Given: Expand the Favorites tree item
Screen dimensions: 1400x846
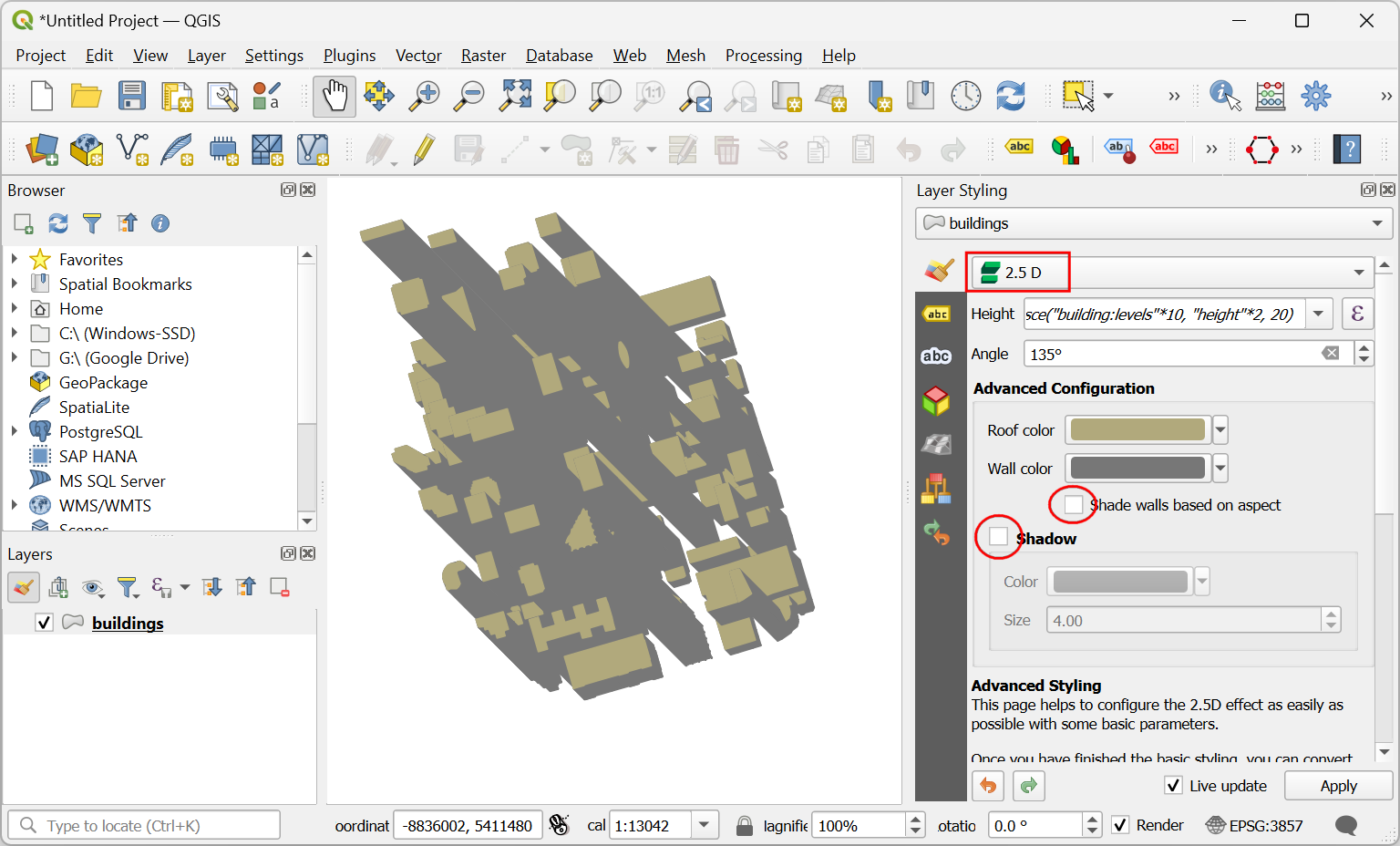Looking at the screenshot, I should click(x=15, y=260).
